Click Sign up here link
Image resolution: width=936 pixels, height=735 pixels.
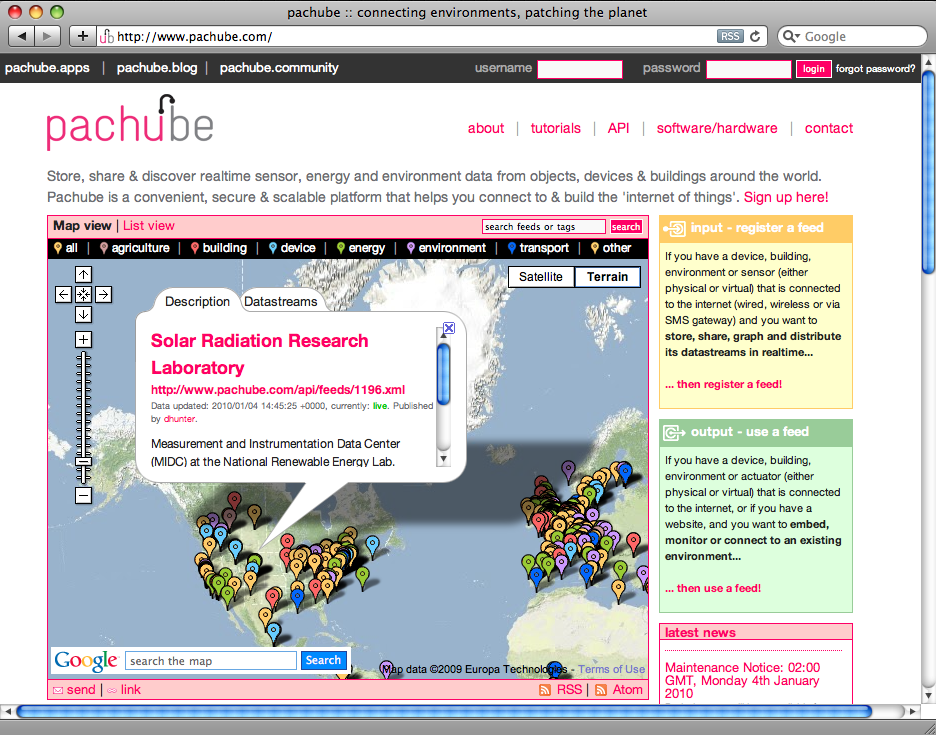tap(786, 197)
